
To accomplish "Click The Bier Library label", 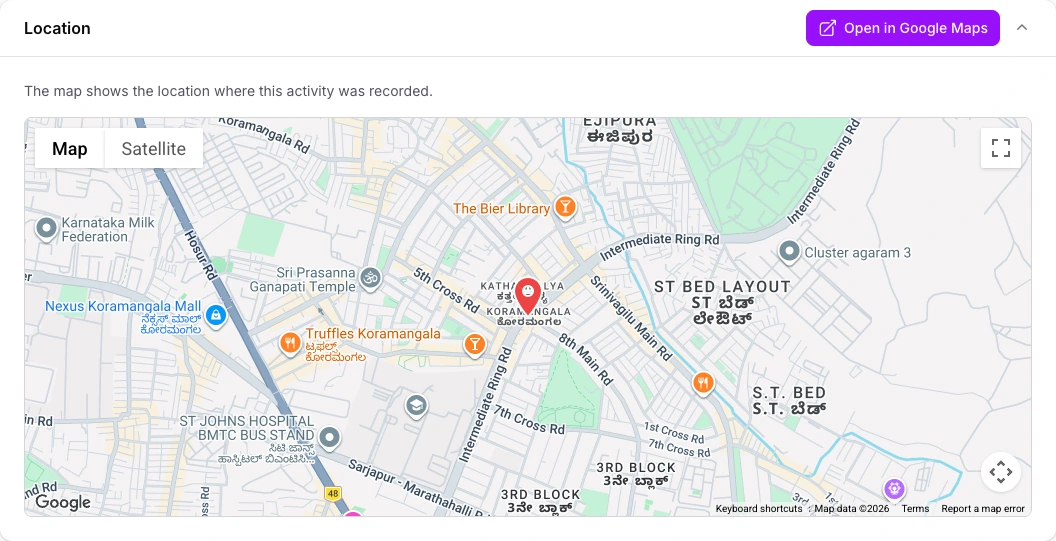I will pyautogui.click(x=502, y=209).
